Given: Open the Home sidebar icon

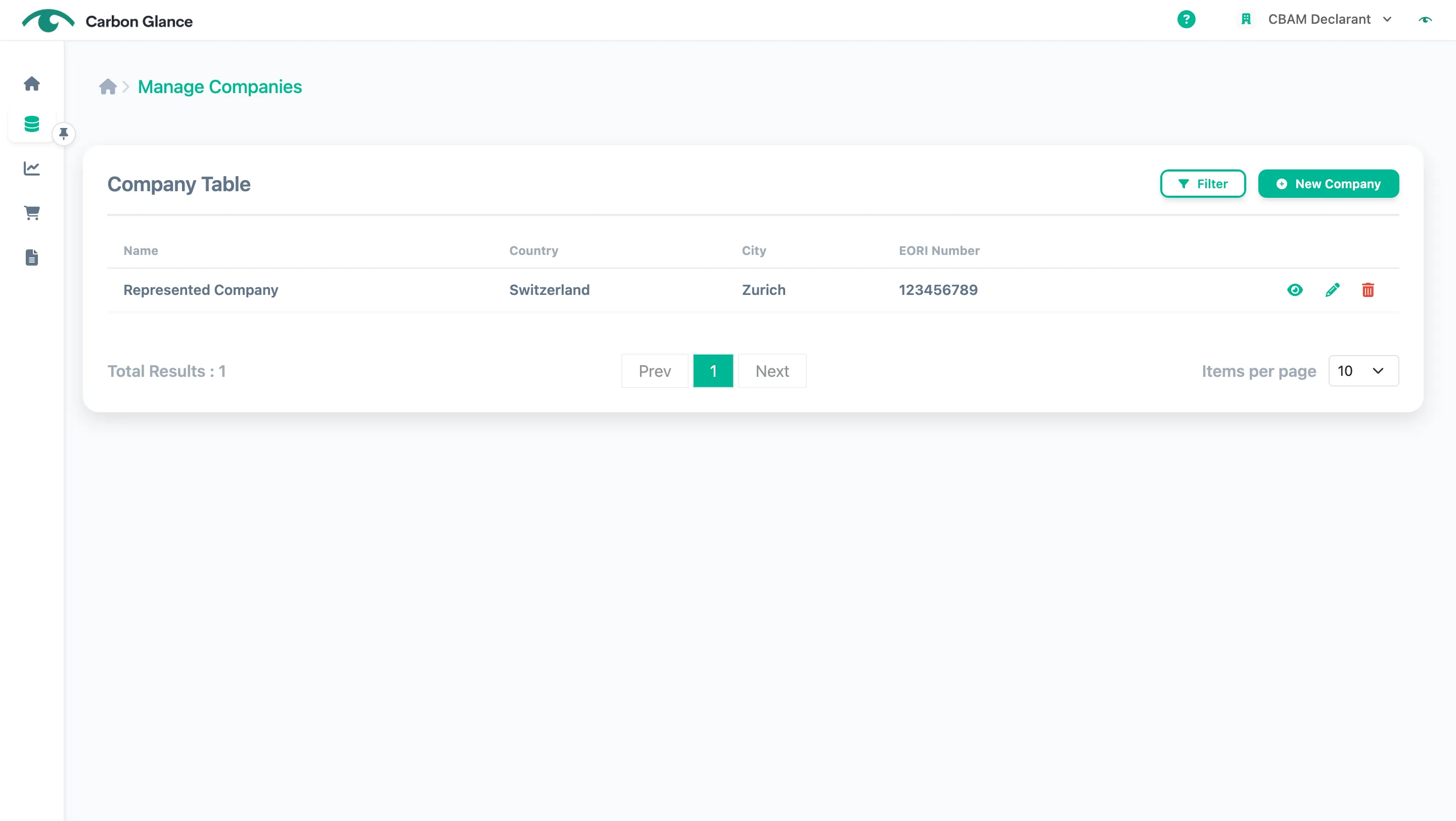Looking at the screenshot, I should 32,83.
